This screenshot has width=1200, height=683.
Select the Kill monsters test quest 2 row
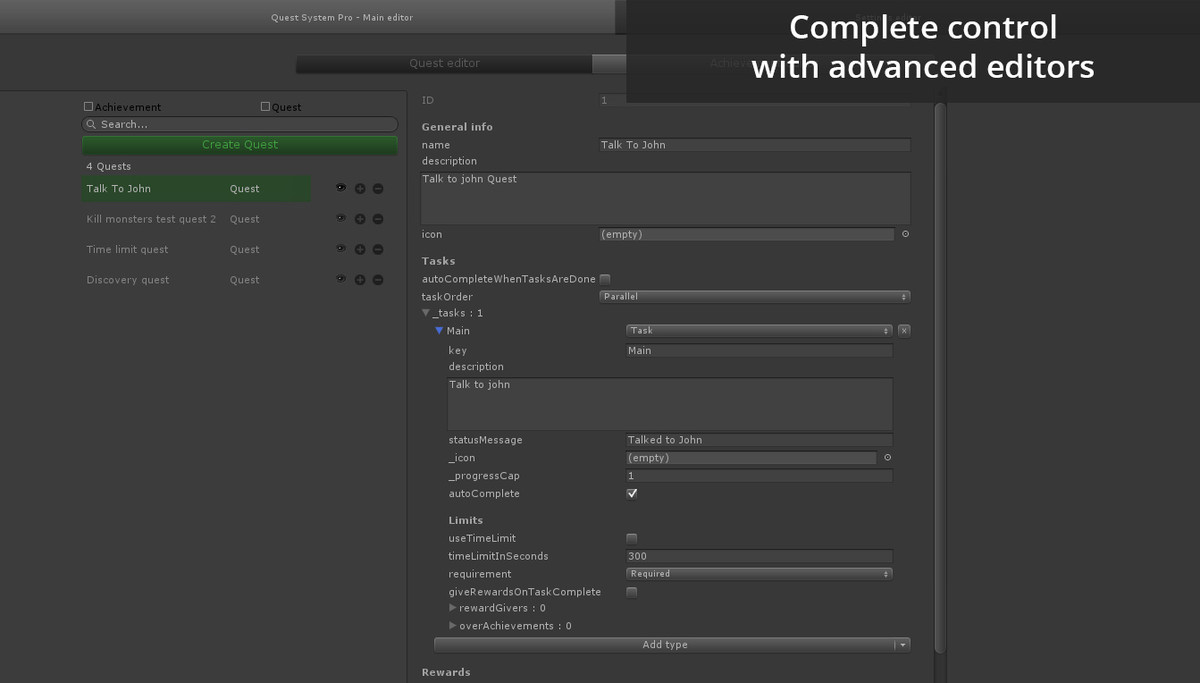coord(197,219)
